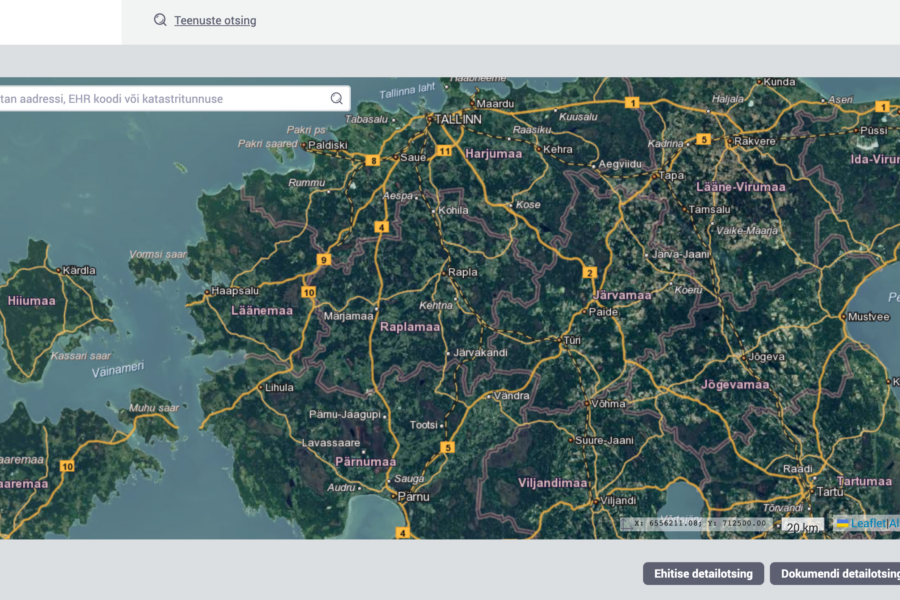Open the Leaflet attribution link
900x600 pixels.
point(868,524)
